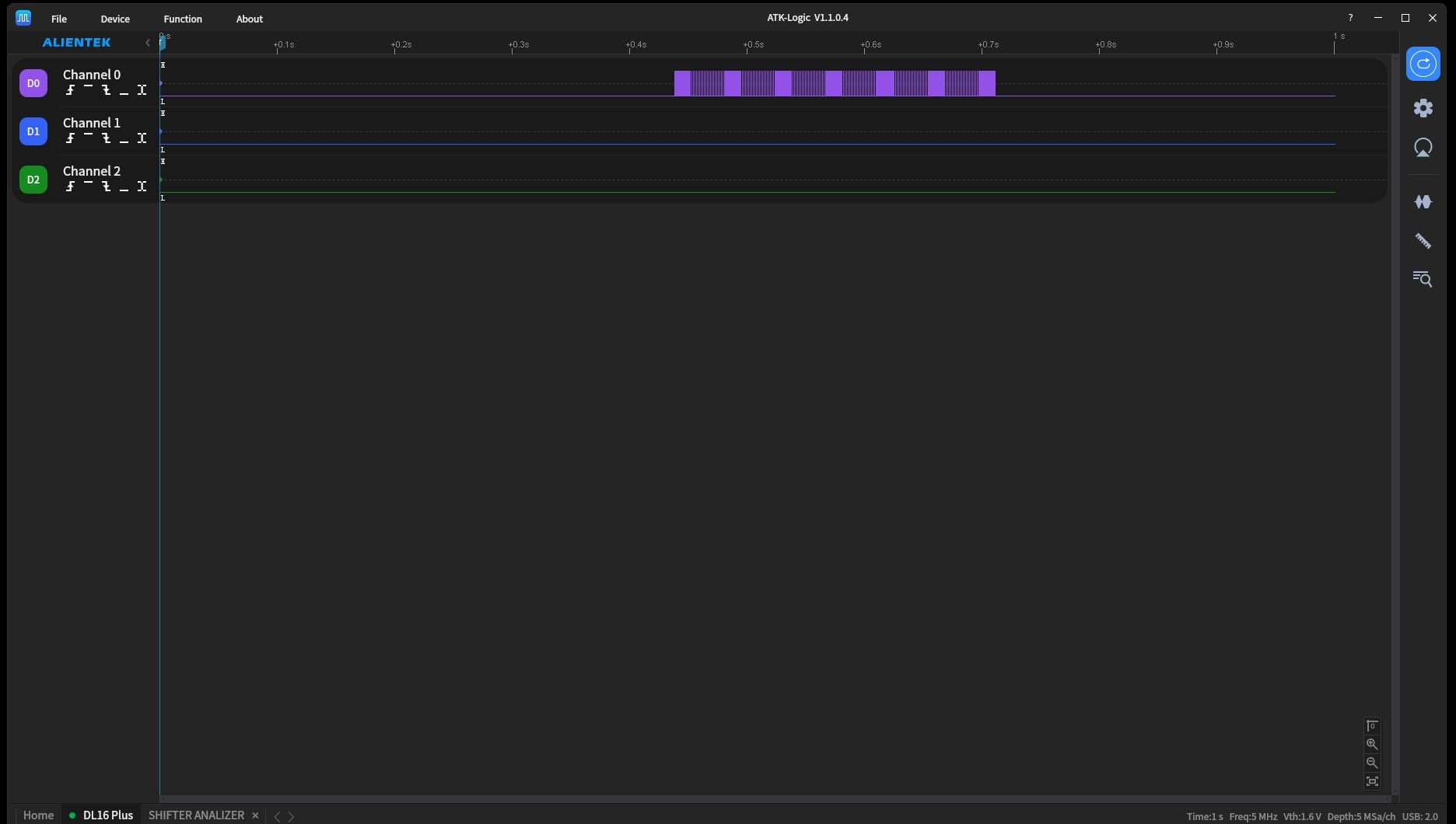Viewport: 1456px width, 824px height.
Task: Click the +0.1s timeline tick label
Action: coord(284,44)
